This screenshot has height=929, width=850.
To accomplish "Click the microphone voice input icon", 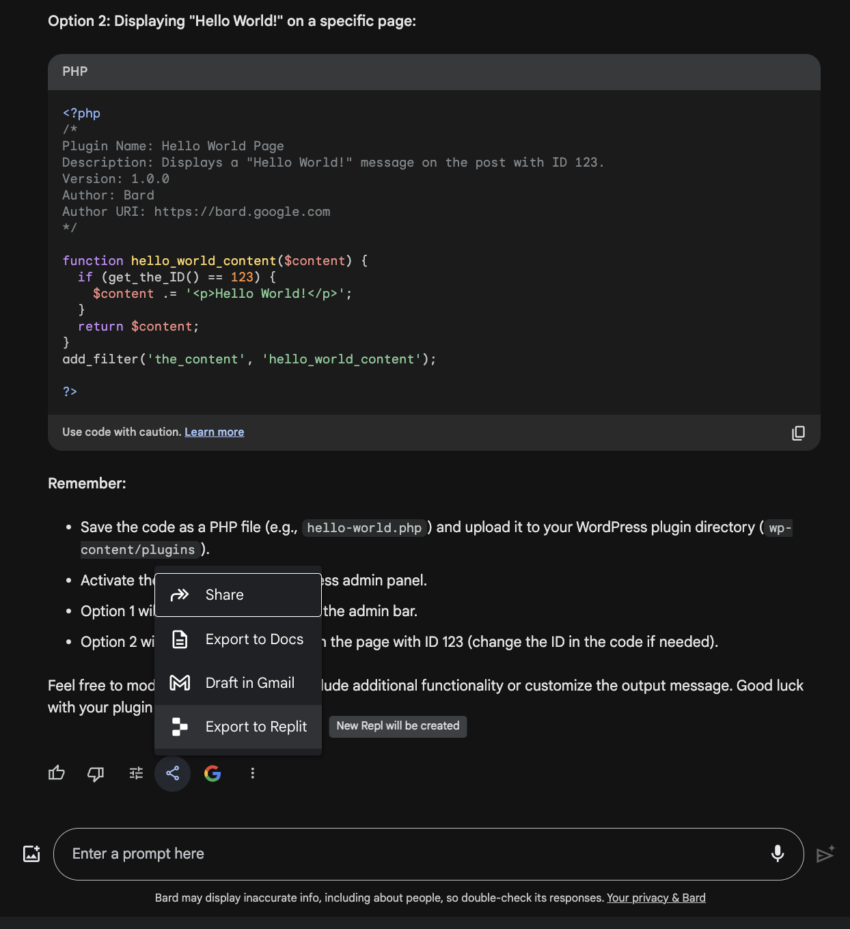I will click(x=777, y=854).
